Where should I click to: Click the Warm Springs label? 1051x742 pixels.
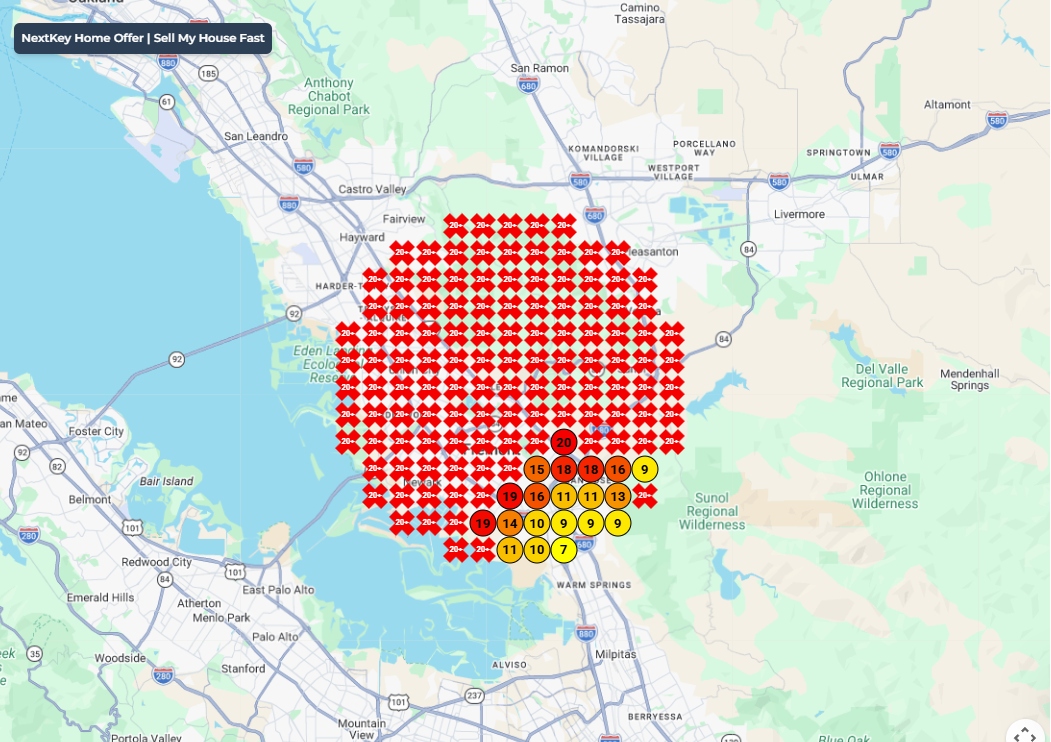594,585
